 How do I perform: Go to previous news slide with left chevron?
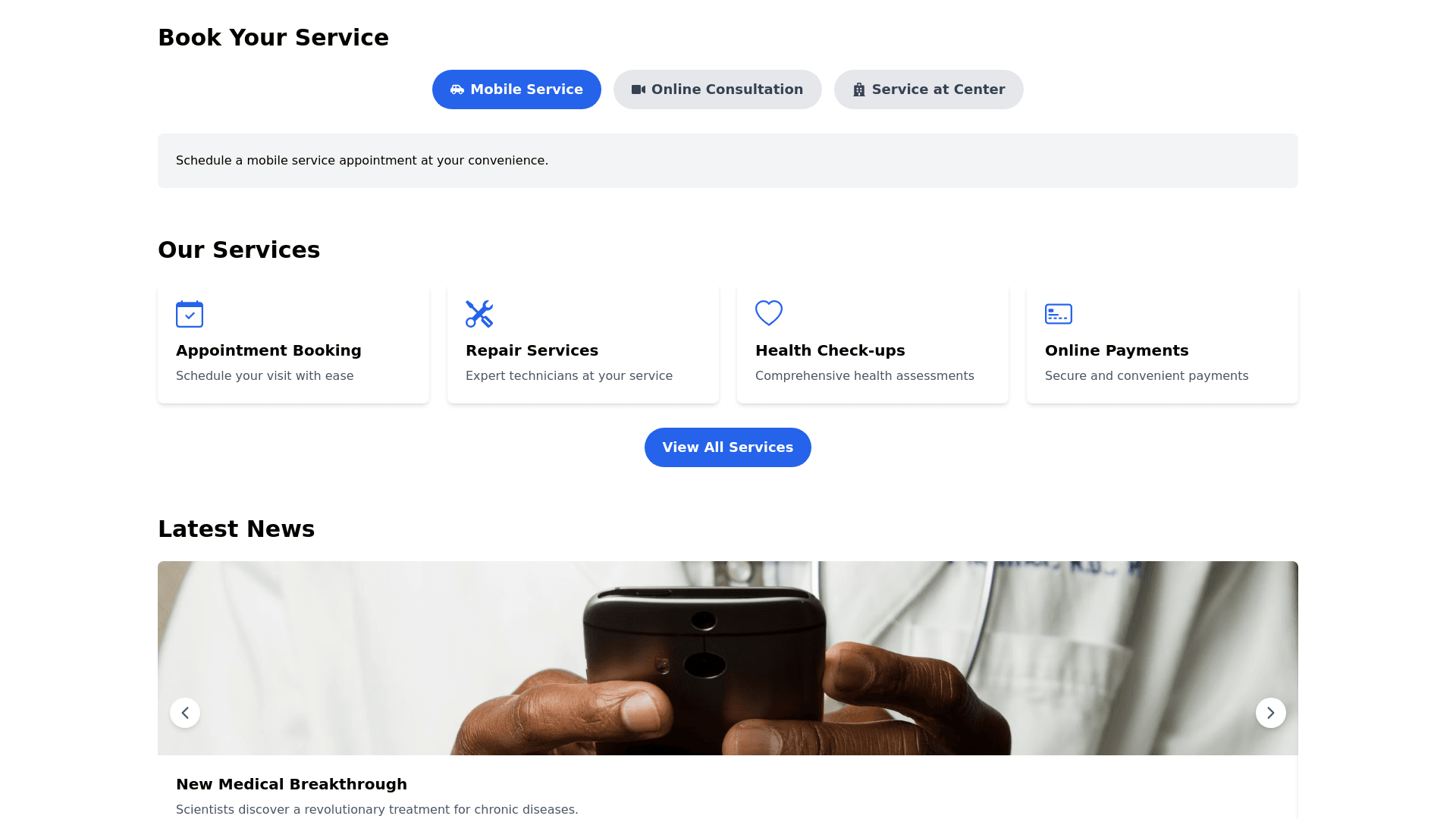[x=185, y=713]
